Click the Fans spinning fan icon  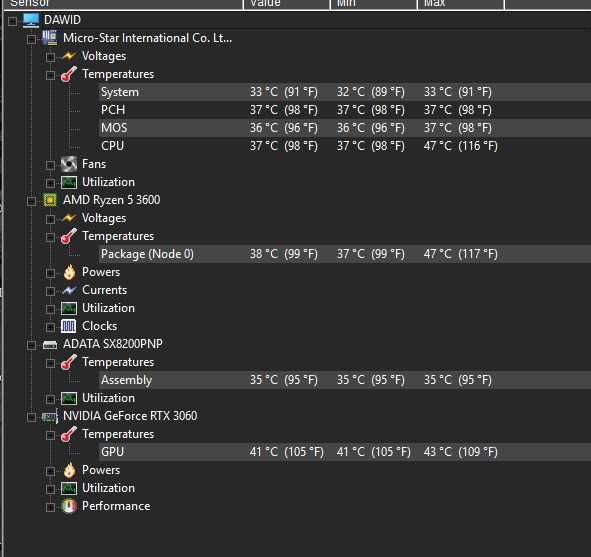point(69,164)
